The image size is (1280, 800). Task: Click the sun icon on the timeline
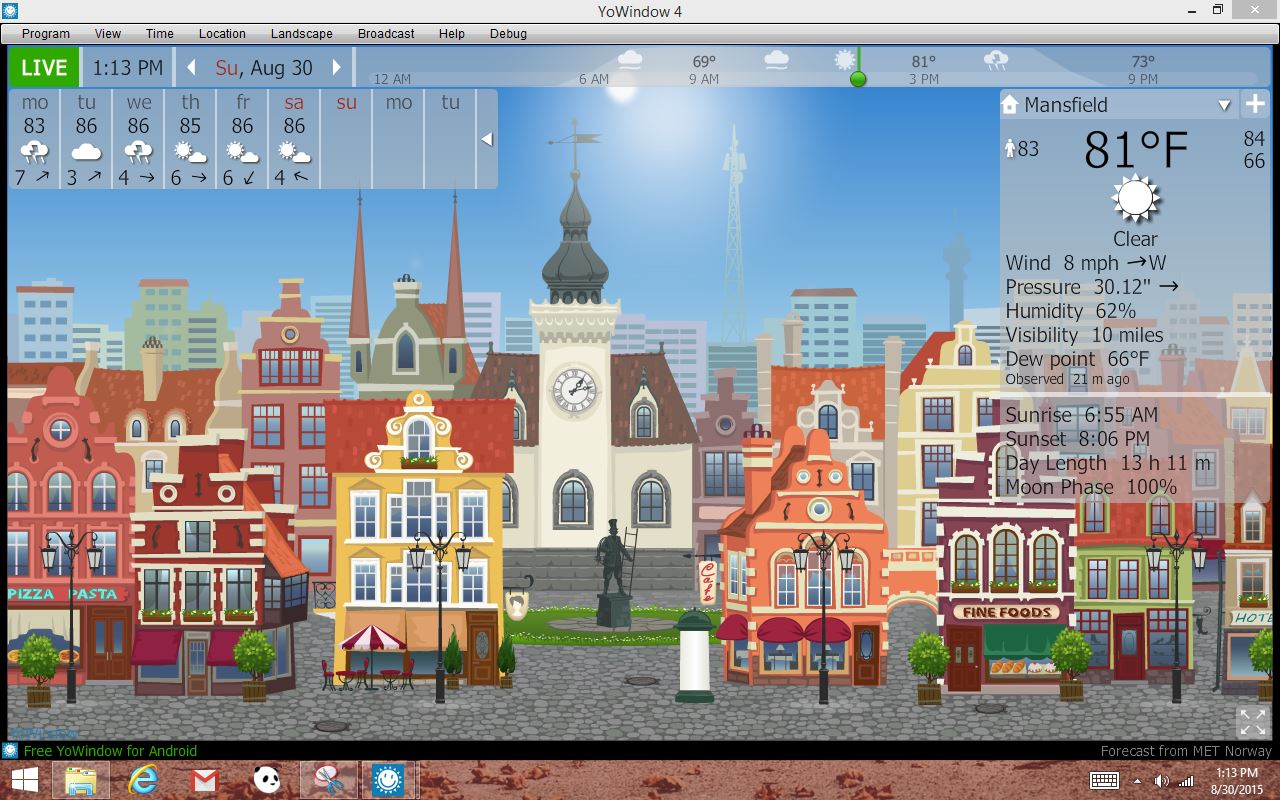845,60
